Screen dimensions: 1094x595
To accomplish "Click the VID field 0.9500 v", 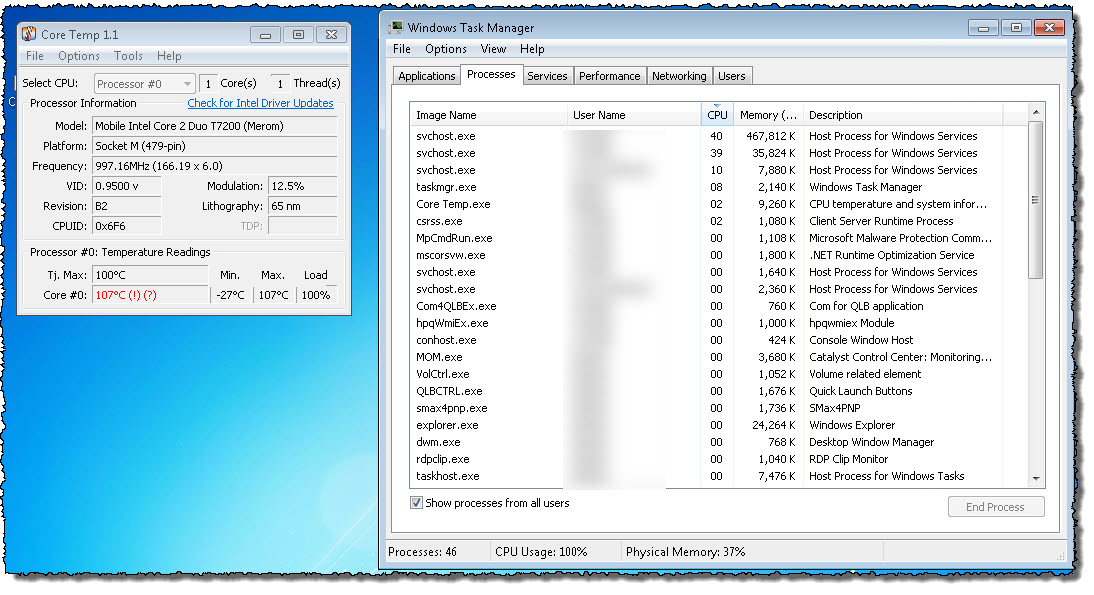I will point(126,186).
